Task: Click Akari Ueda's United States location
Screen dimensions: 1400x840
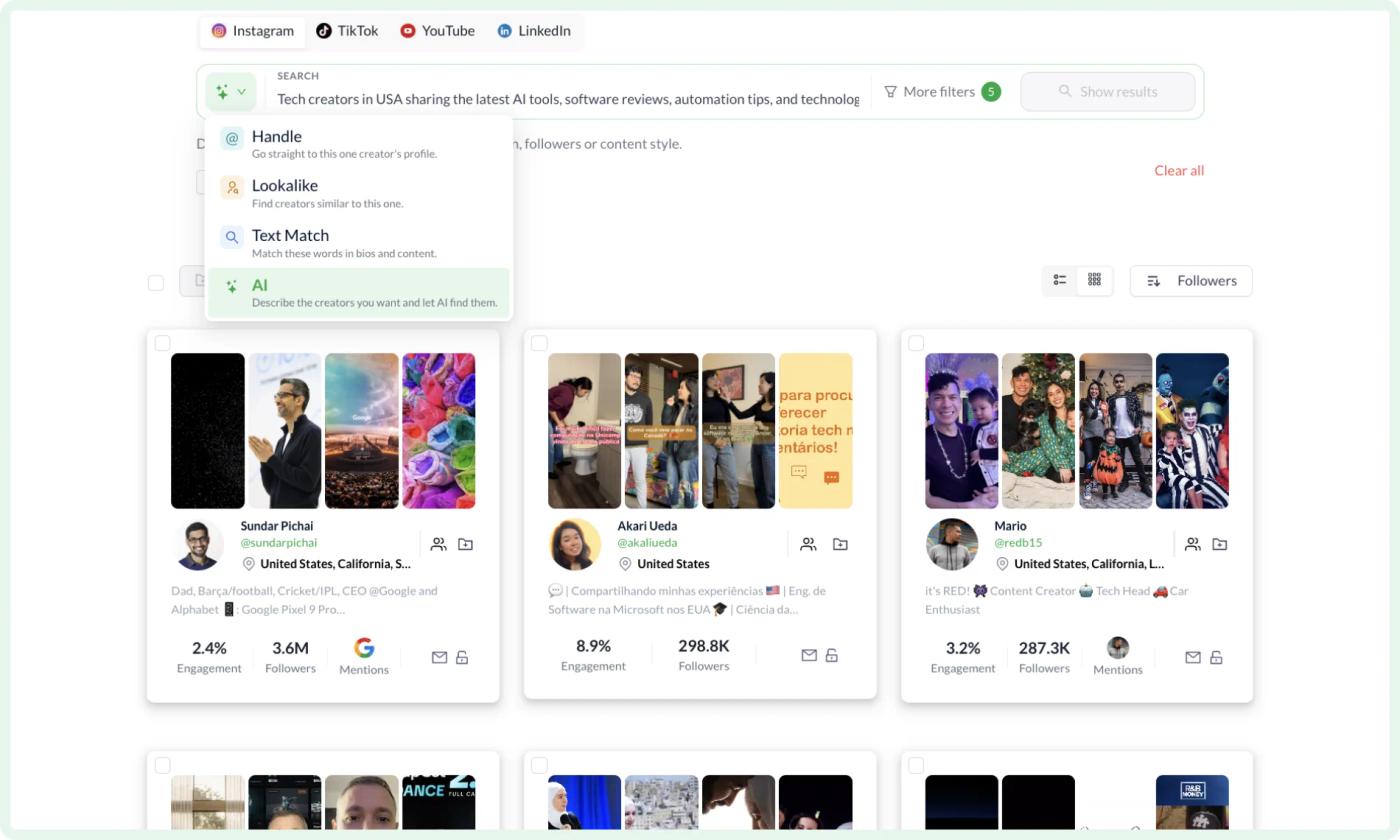Action: (673, 564)
